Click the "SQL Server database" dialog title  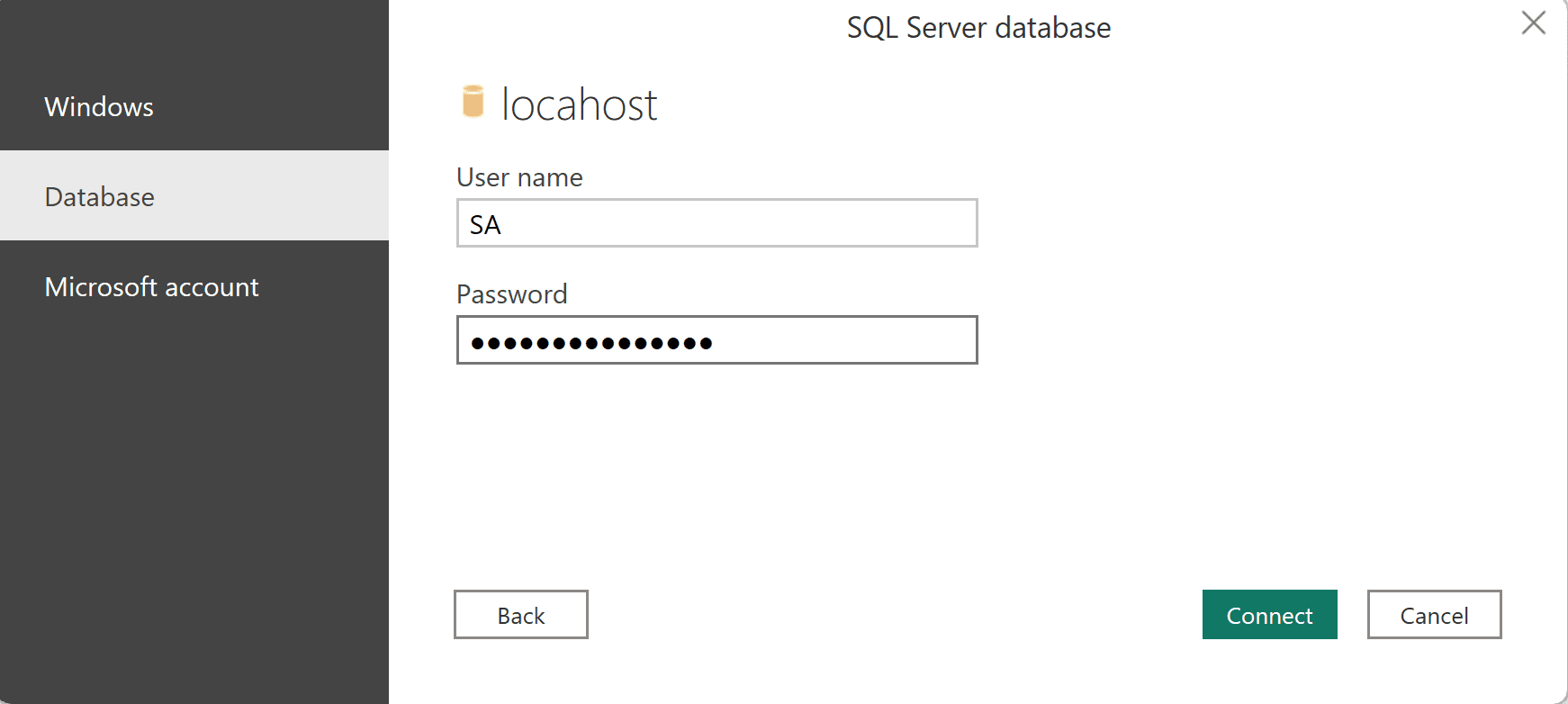978,28
